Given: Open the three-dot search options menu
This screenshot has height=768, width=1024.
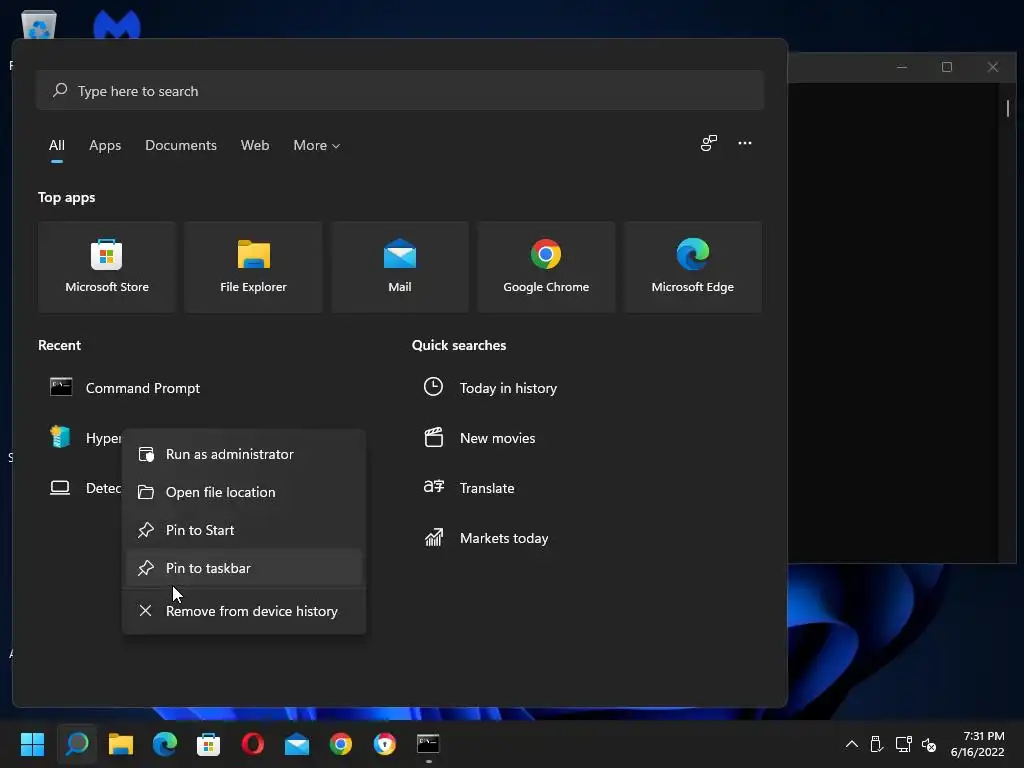Looking at the screenshot, I should tap(744, 143).
